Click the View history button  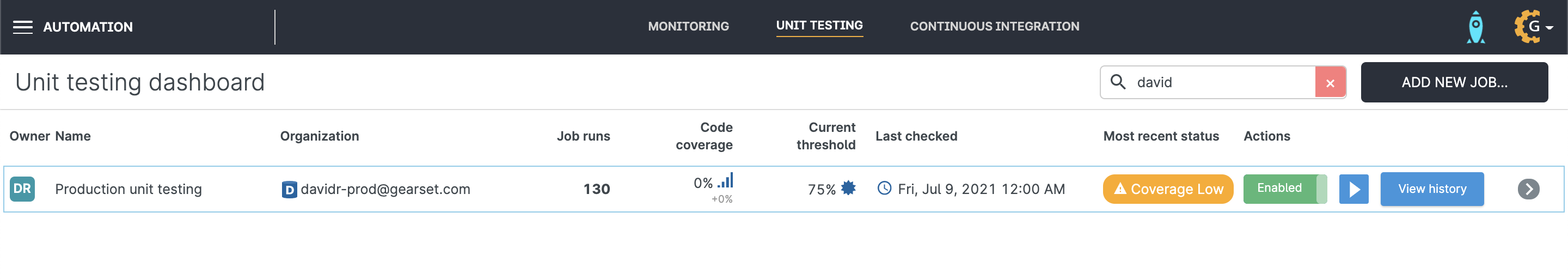1432,190
